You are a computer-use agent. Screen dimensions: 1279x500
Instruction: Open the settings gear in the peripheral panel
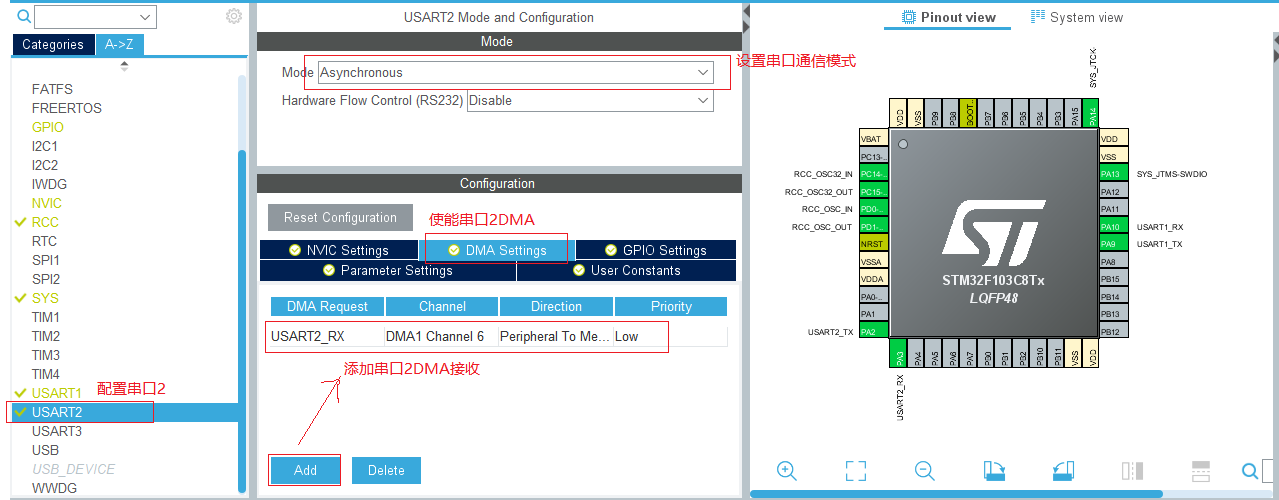tap(233, 16)
